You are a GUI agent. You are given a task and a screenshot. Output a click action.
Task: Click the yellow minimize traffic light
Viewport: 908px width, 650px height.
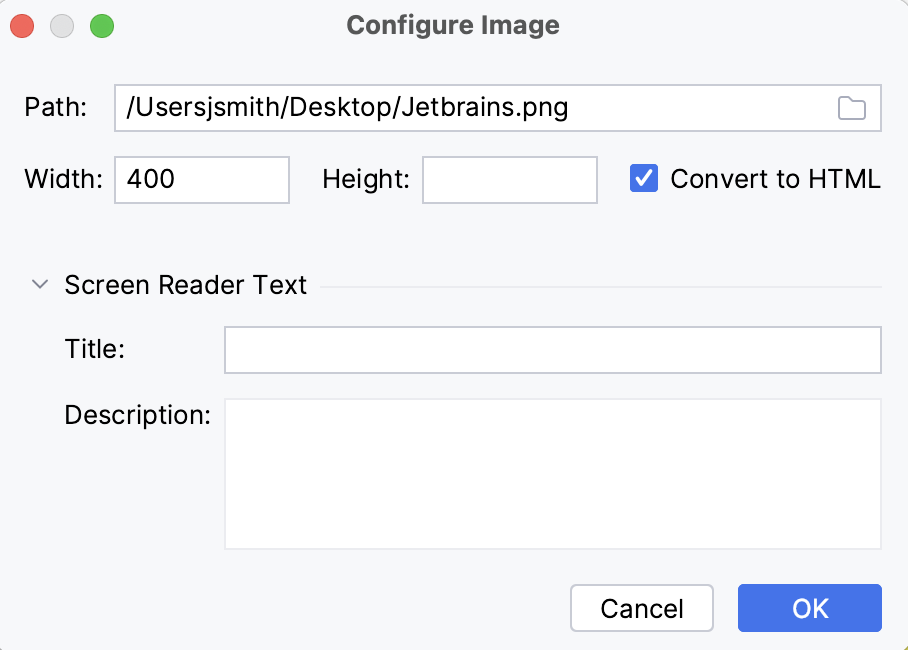pos(61,26)
